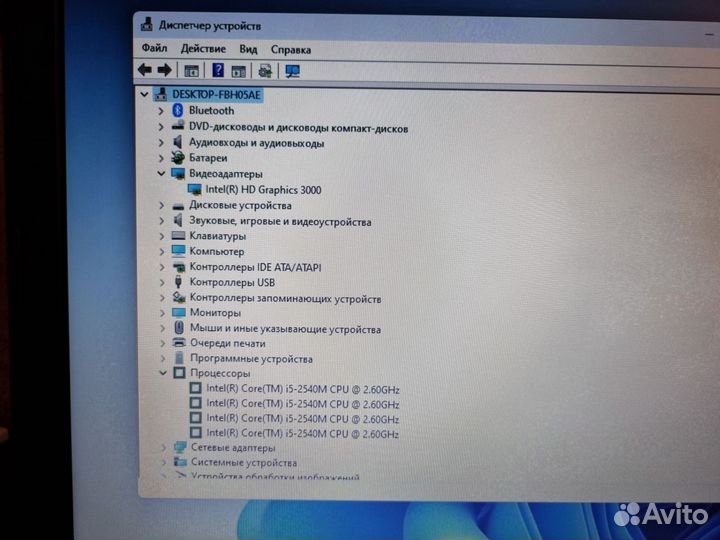Open the Help question mark toolbar icon

pyautogui.click(x=218, y=70)
